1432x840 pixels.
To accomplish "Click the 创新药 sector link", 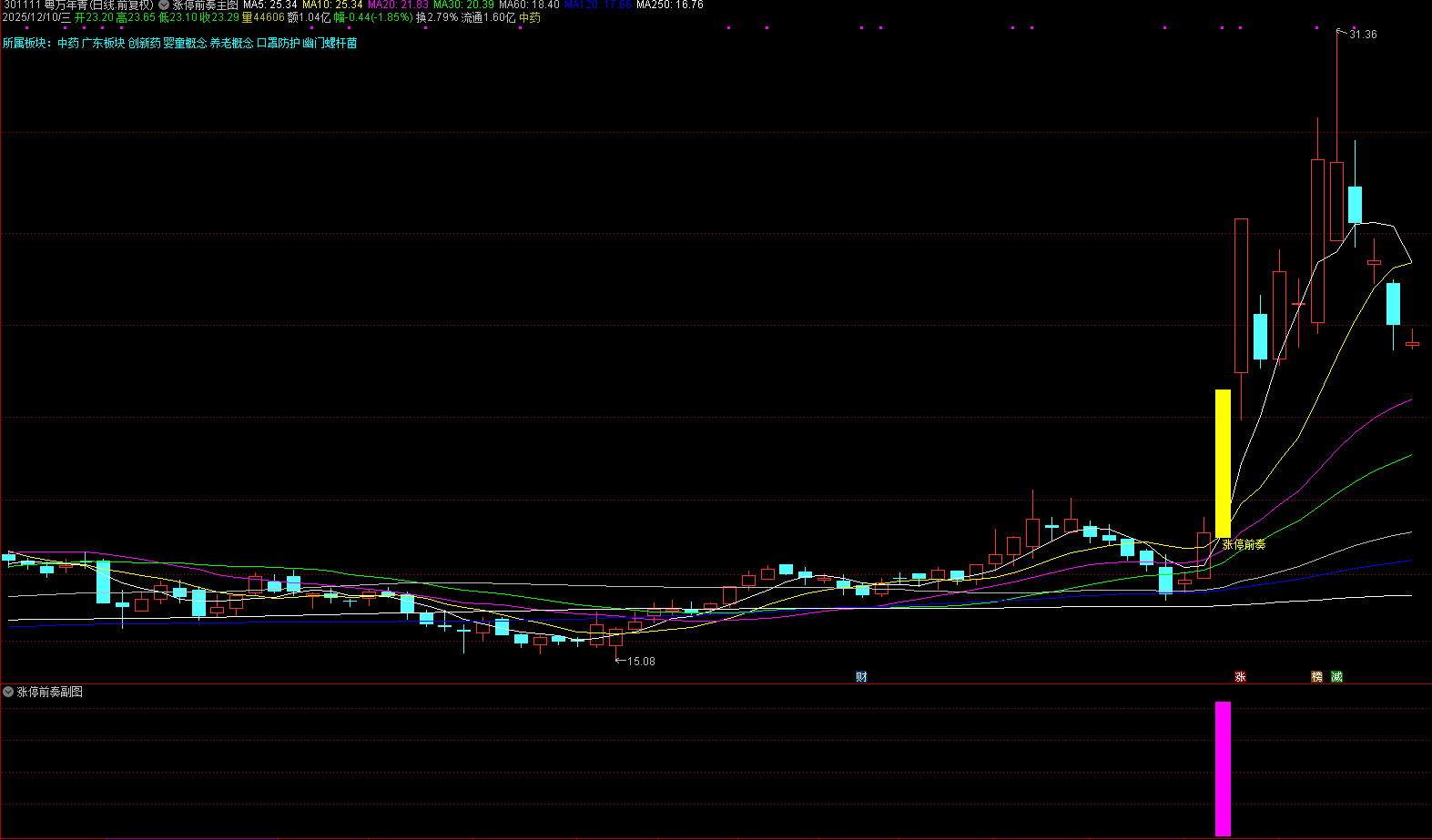I will click(145, 43).
